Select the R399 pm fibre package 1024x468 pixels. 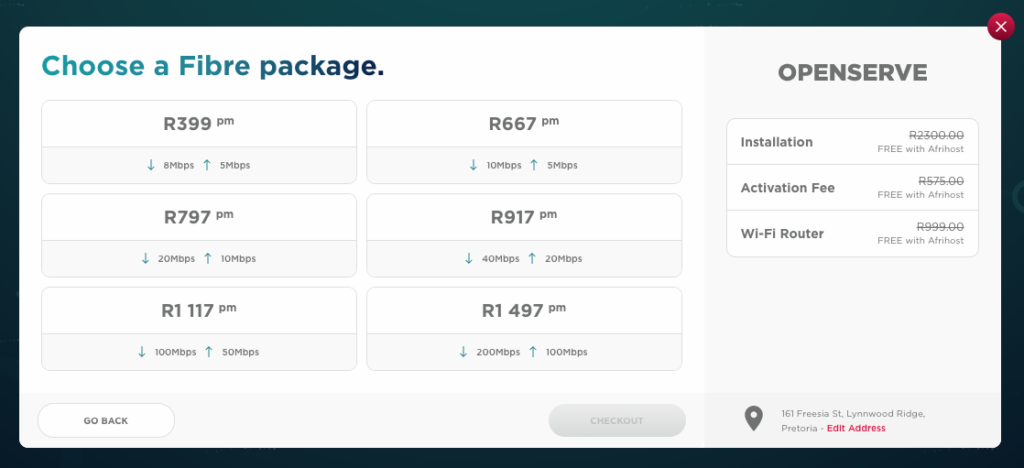[x=199, y=125]
